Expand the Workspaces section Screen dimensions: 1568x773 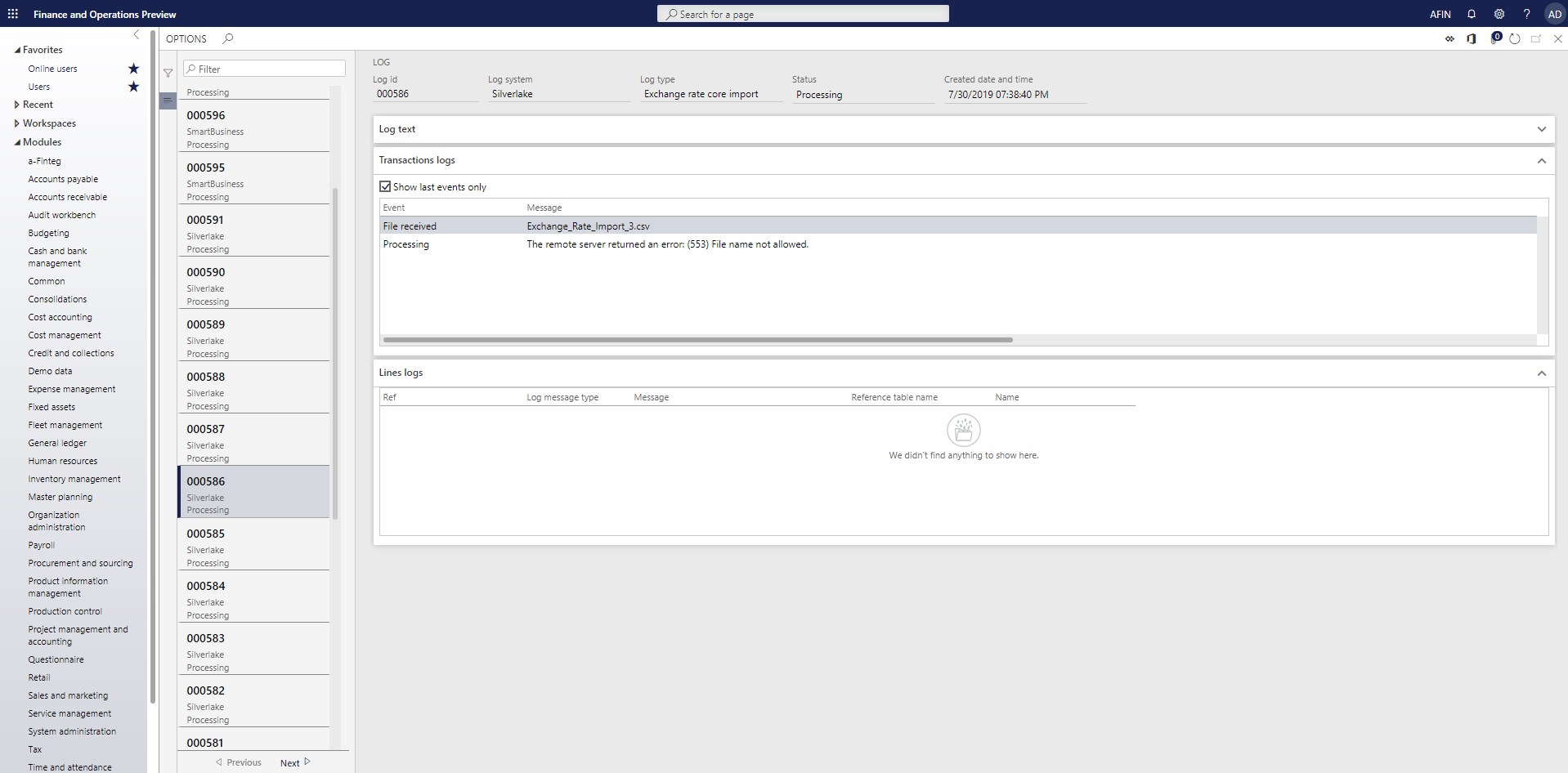point(17,123)
